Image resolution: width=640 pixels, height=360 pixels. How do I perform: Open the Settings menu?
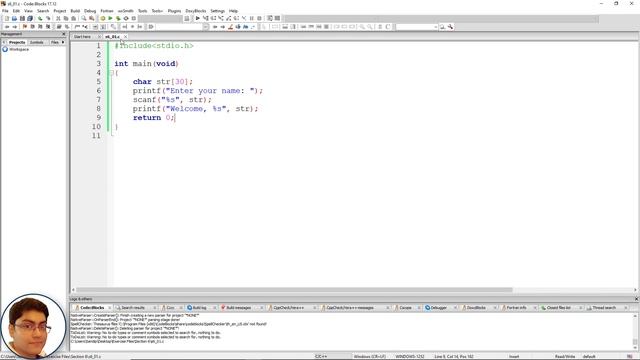pyautogui.click(x=218, y=11)
